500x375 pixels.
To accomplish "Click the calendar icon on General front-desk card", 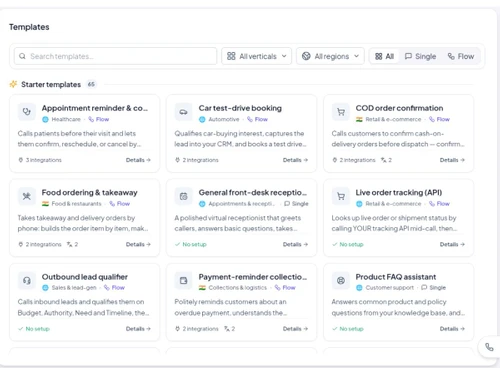I will pos(183,196).
